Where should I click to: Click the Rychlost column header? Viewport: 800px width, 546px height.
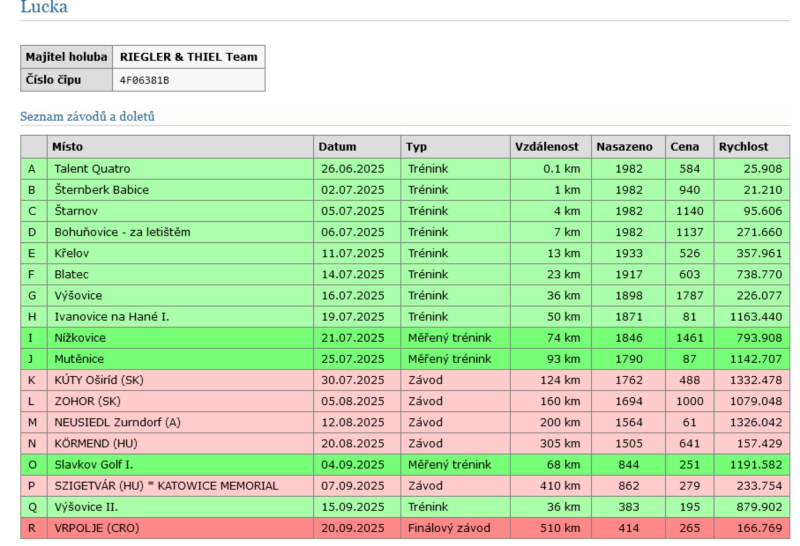click(743, 147)
